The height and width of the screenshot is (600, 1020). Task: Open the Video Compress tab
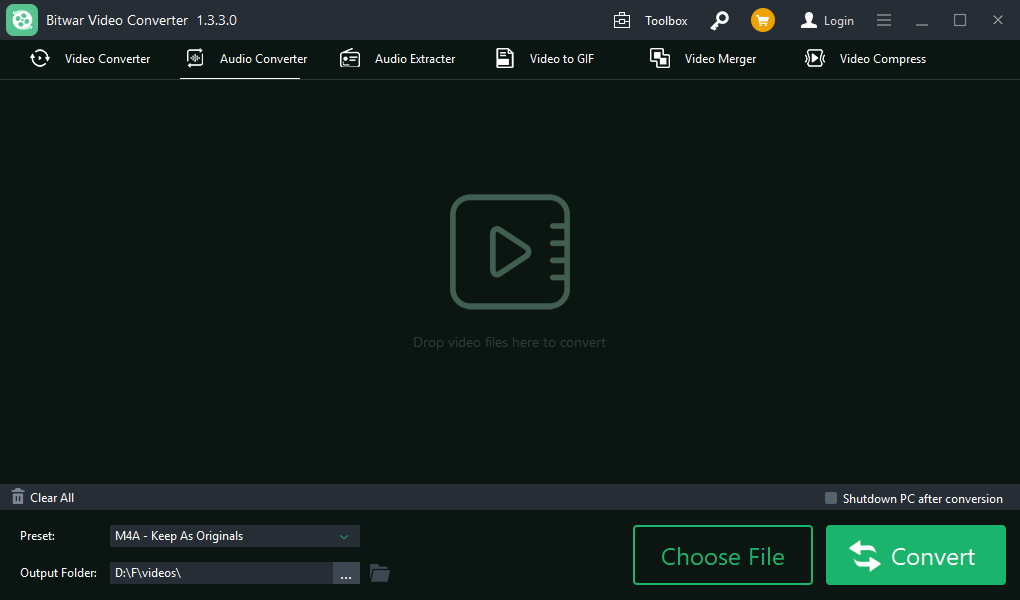point(865,59)
